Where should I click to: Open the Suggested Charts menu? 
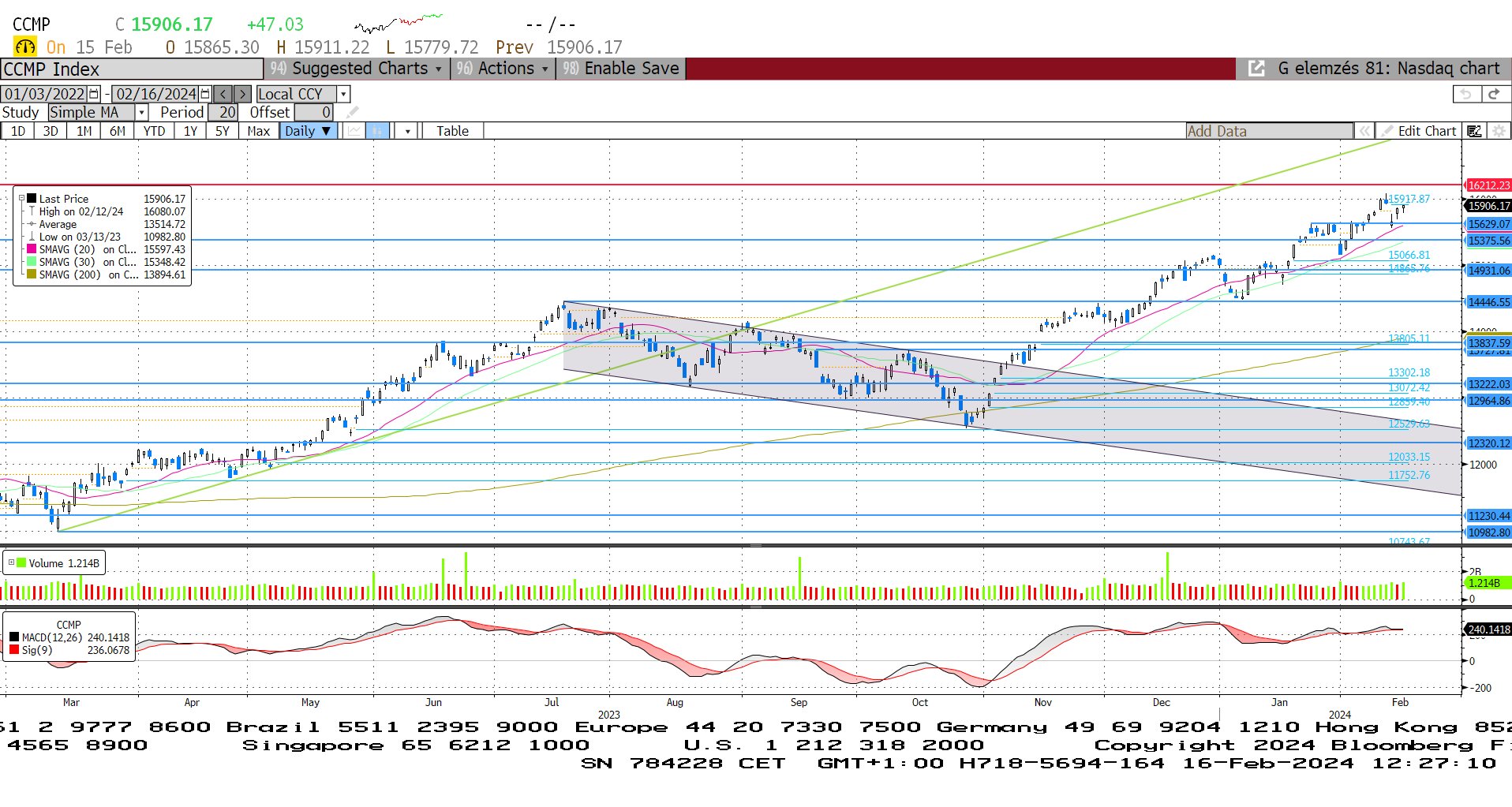coord(356,69)
